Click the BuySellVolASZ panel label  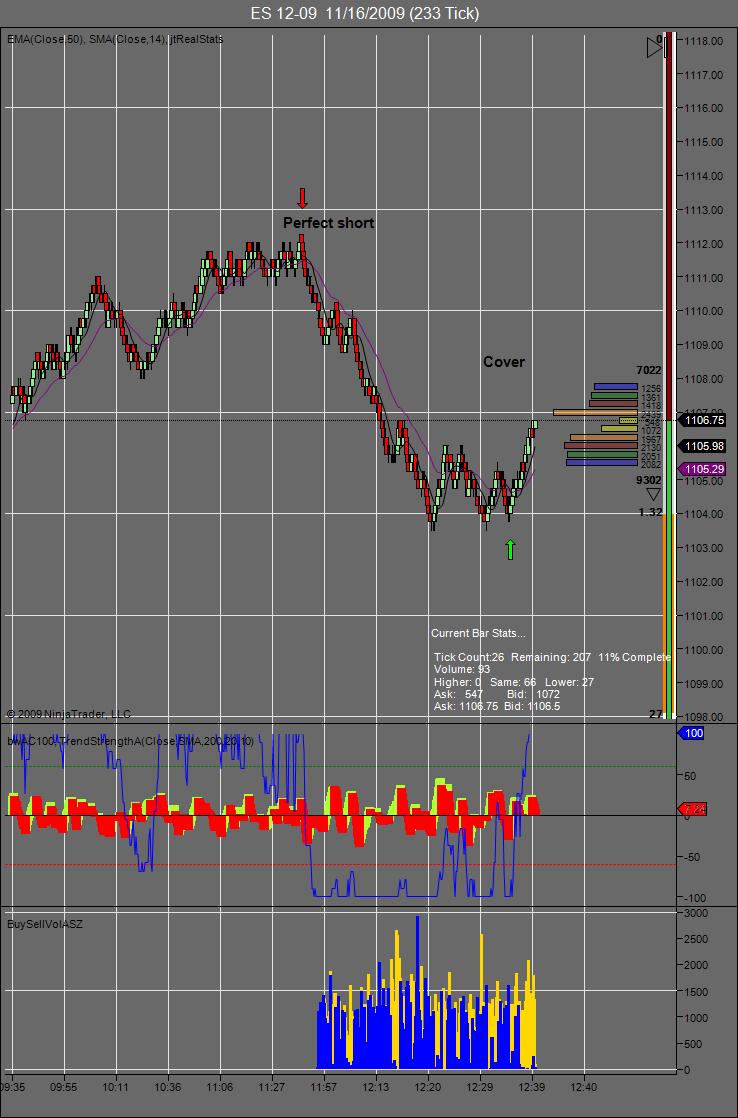[45, 924]
